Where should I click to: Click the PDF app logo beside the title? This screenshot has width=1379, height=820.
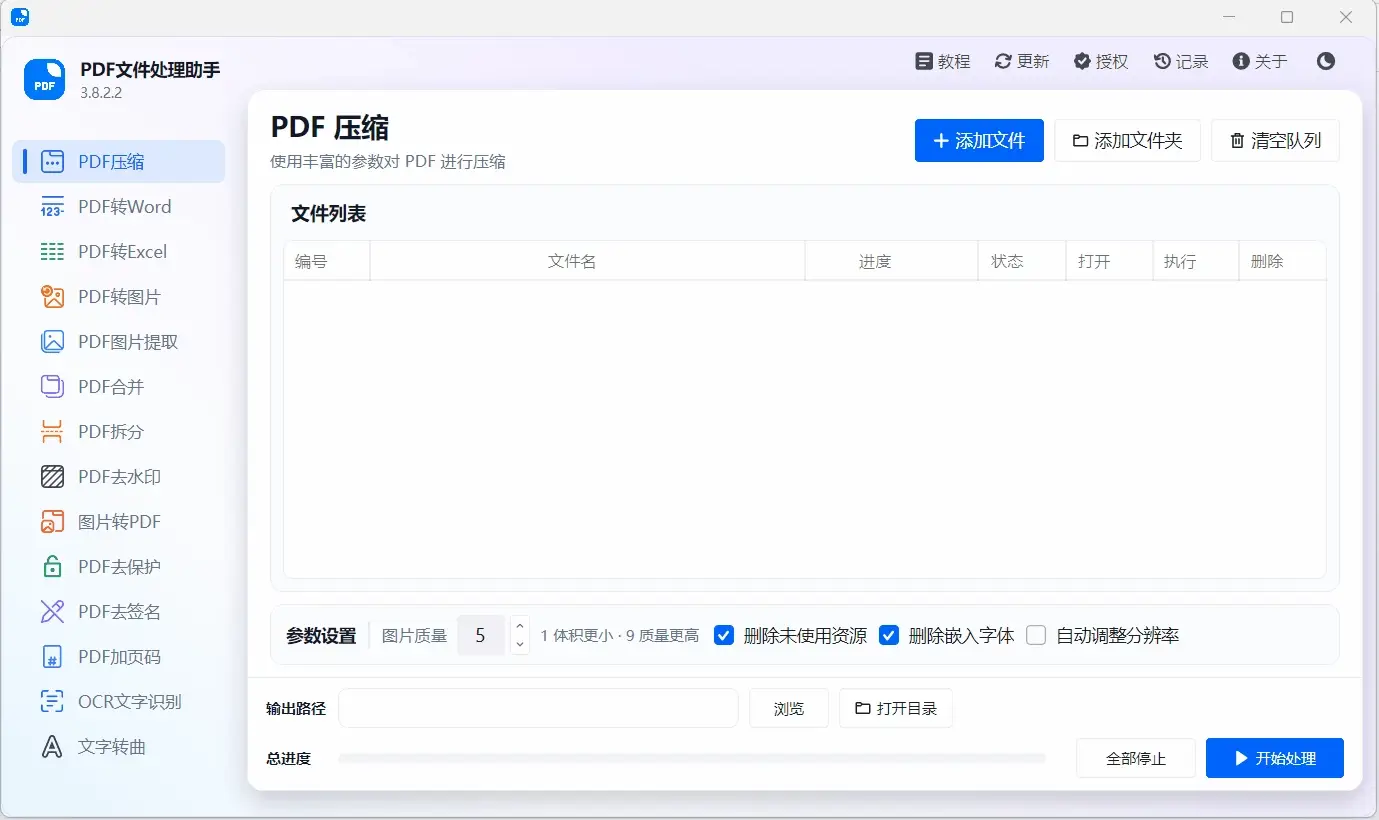[44, 79]
